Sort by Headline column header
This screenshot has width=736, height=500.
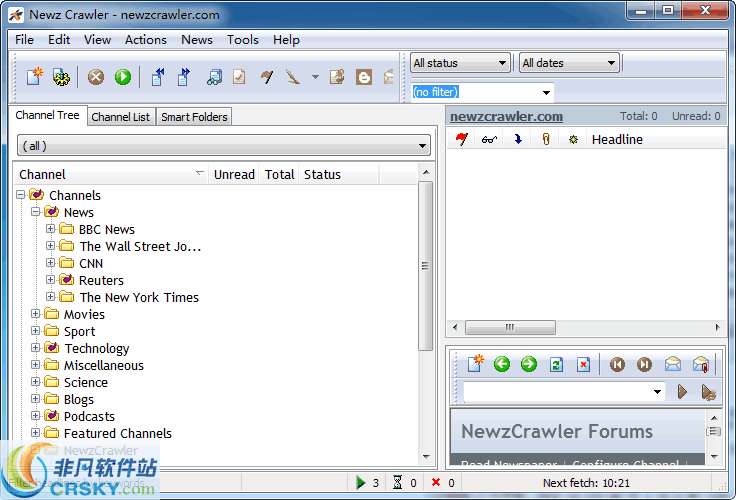pyautogui.click(x=617, y=139)
